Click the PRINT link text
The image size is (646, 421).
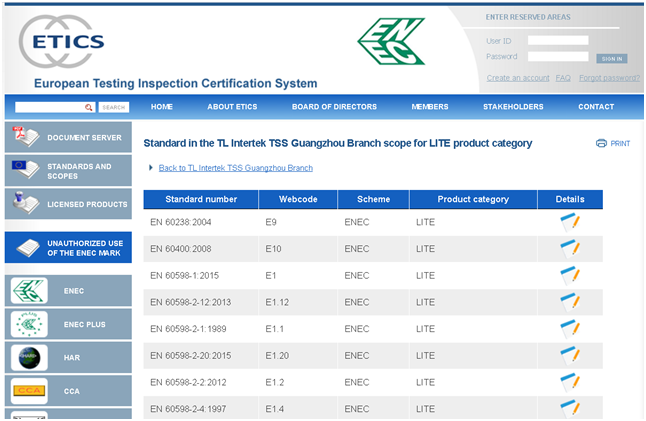coord(620,143)
